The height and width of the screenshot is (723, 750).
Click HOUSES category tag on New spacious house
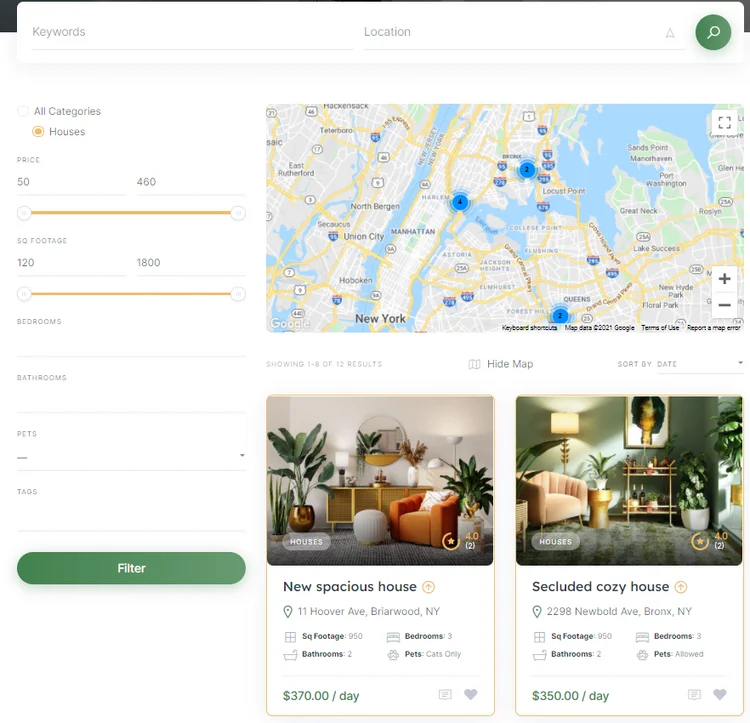tap(306, 541)
